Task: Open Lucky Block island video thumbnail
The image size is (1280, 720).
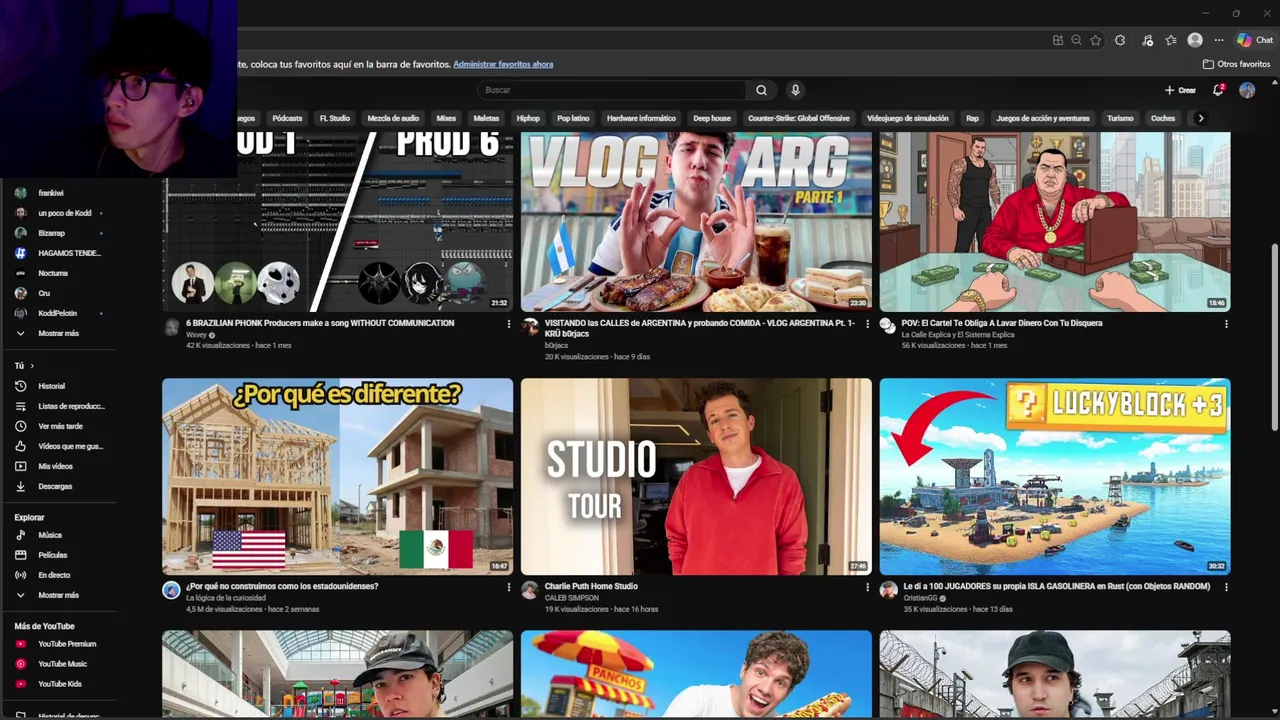Action: click(1055, 476)
